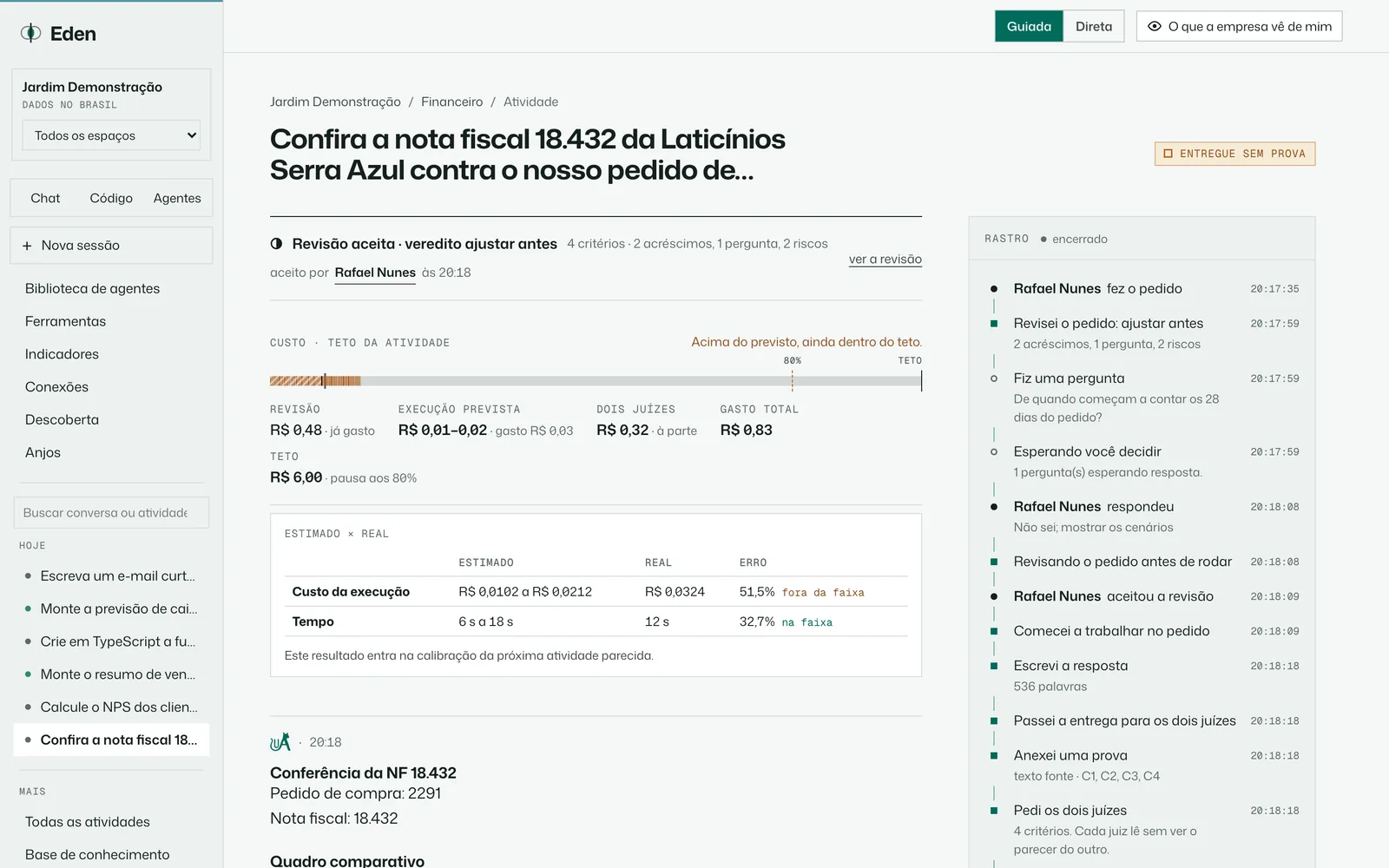Image resolution: width=1389 pixels, height=868 pixels.
Task: Click the half-circle icon beside Revisão aceita
Action: [x=276, y=244]
